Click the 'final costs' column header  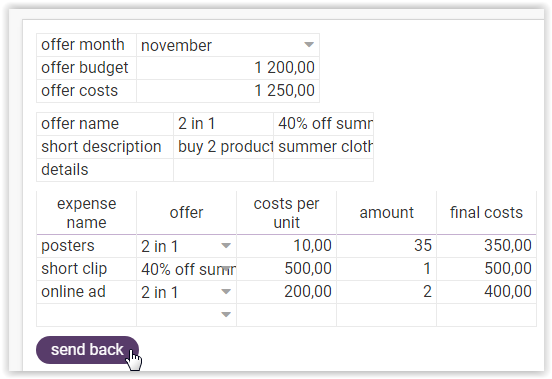point(486,213)
